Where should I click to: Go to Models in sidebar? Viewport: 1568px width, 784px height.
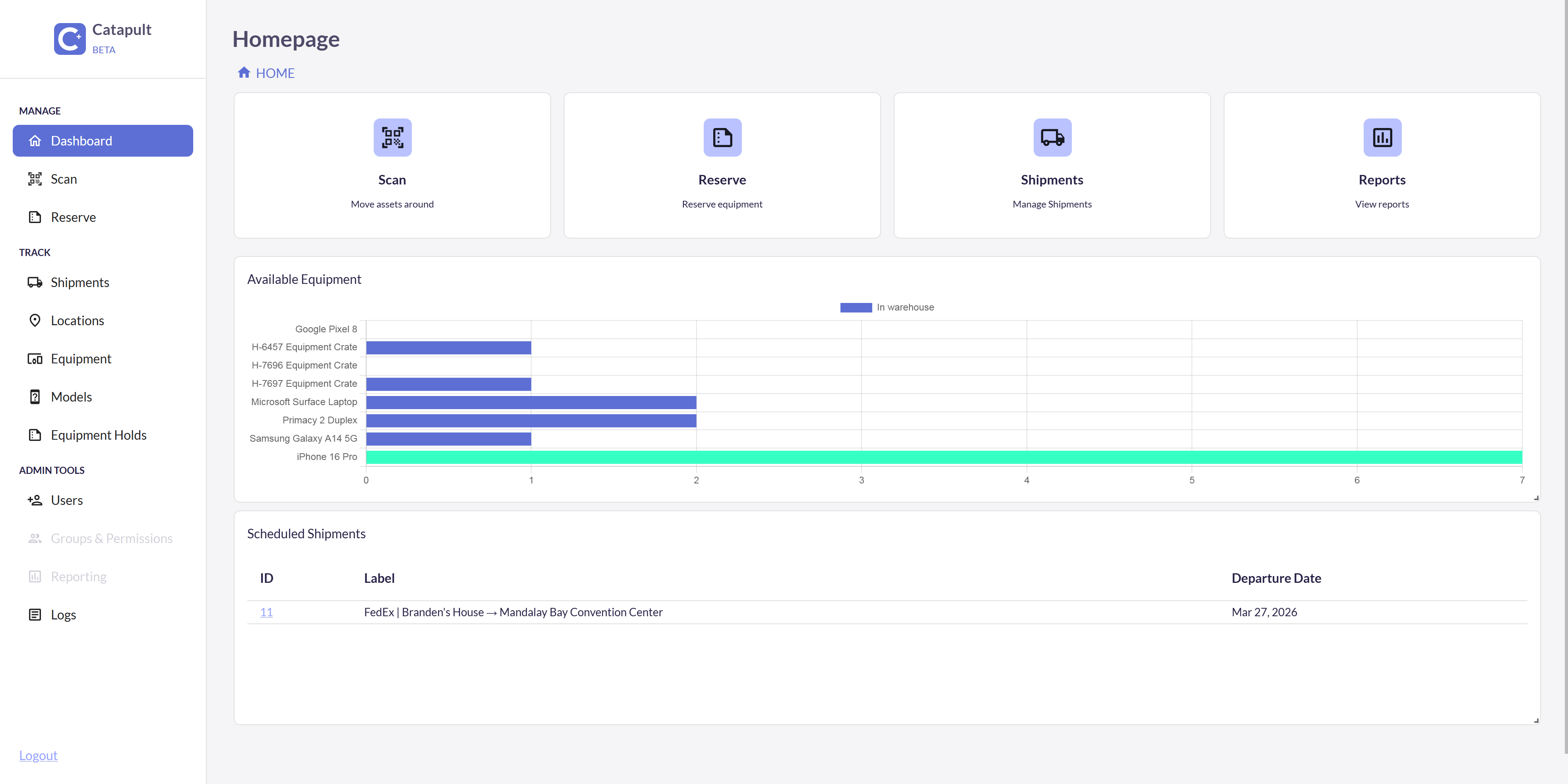point(71,397)
